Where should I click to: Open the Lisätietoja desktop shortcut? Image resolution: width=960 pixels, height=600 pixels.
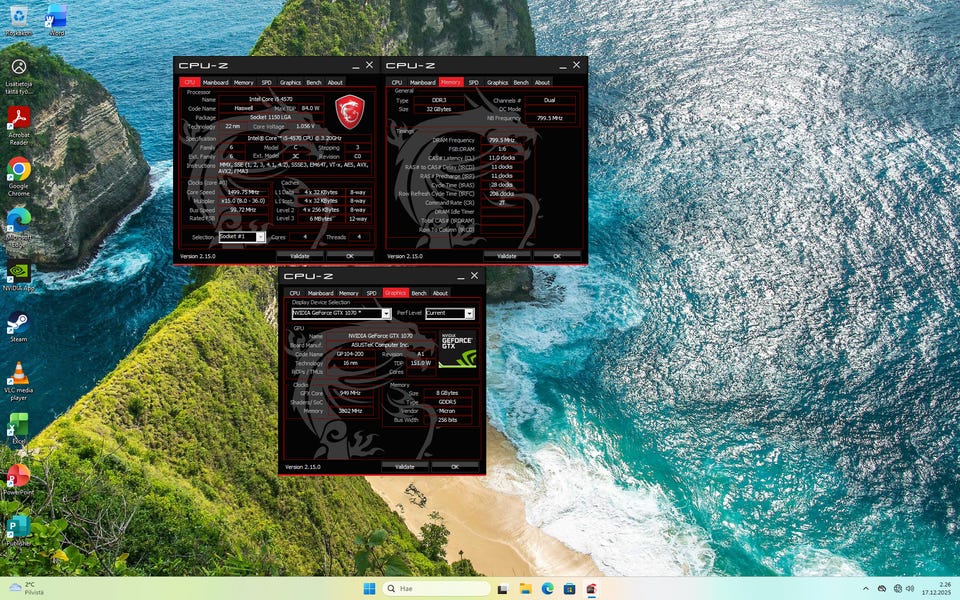(x=18, y=76)
